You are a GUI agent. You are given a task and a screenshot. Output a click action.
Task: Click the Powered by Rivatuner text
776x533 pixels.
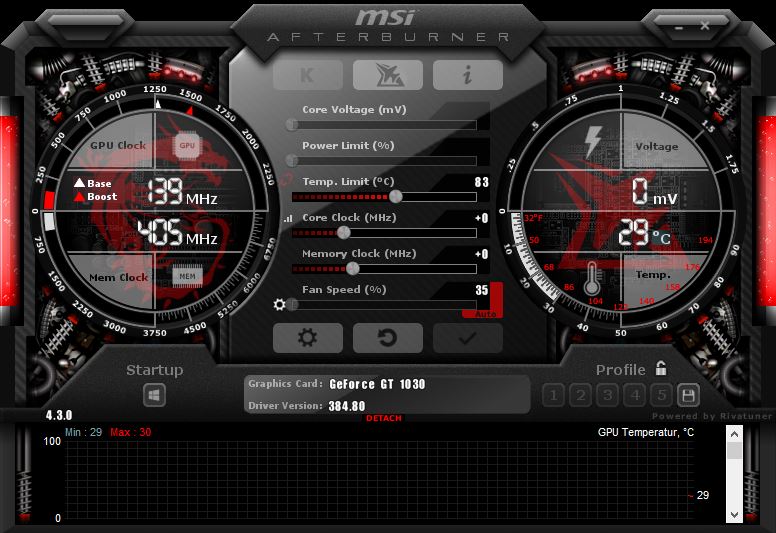(712, 416)
